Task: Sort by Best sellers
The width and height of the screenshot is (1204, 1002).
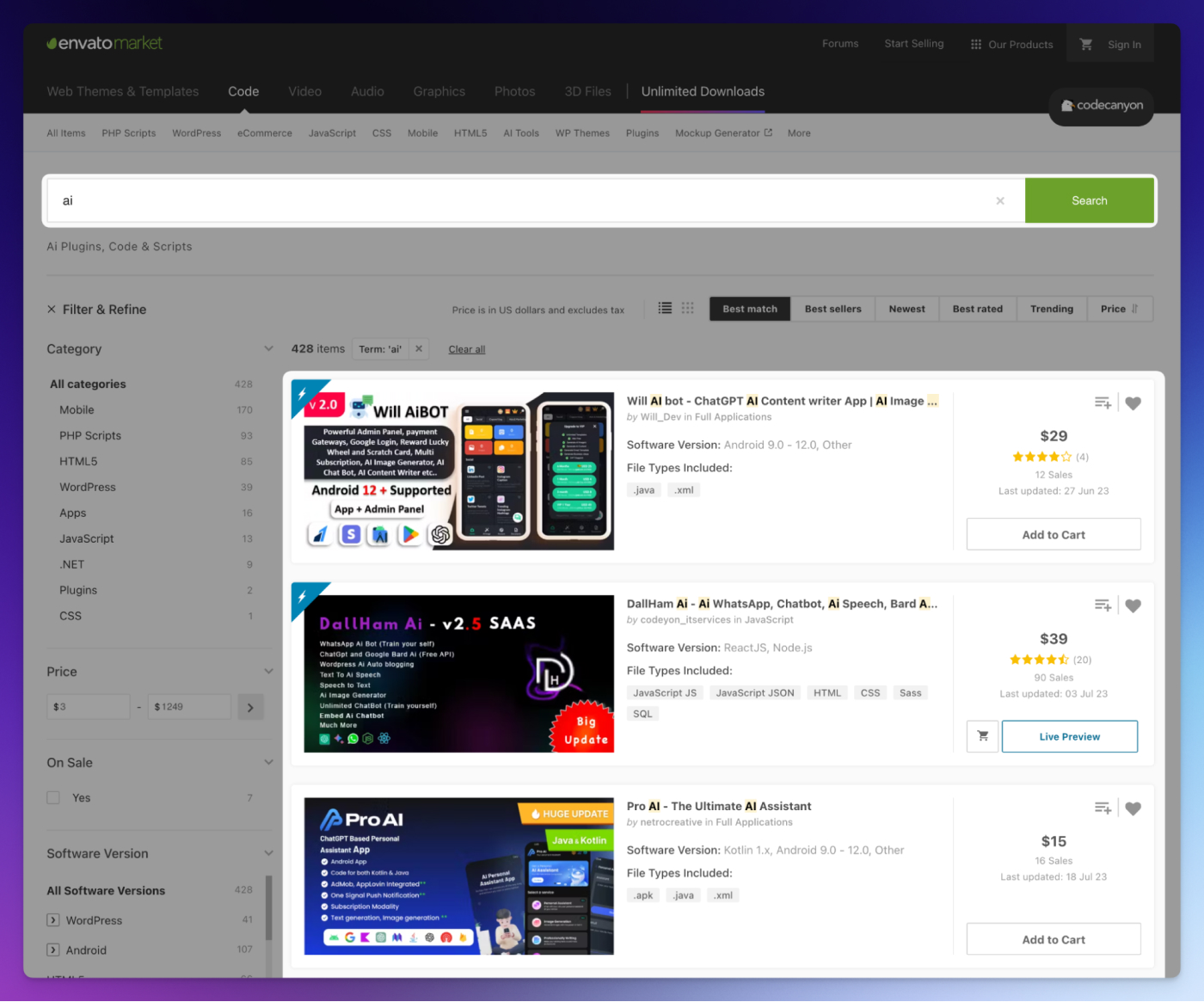Action: [832, 309]
